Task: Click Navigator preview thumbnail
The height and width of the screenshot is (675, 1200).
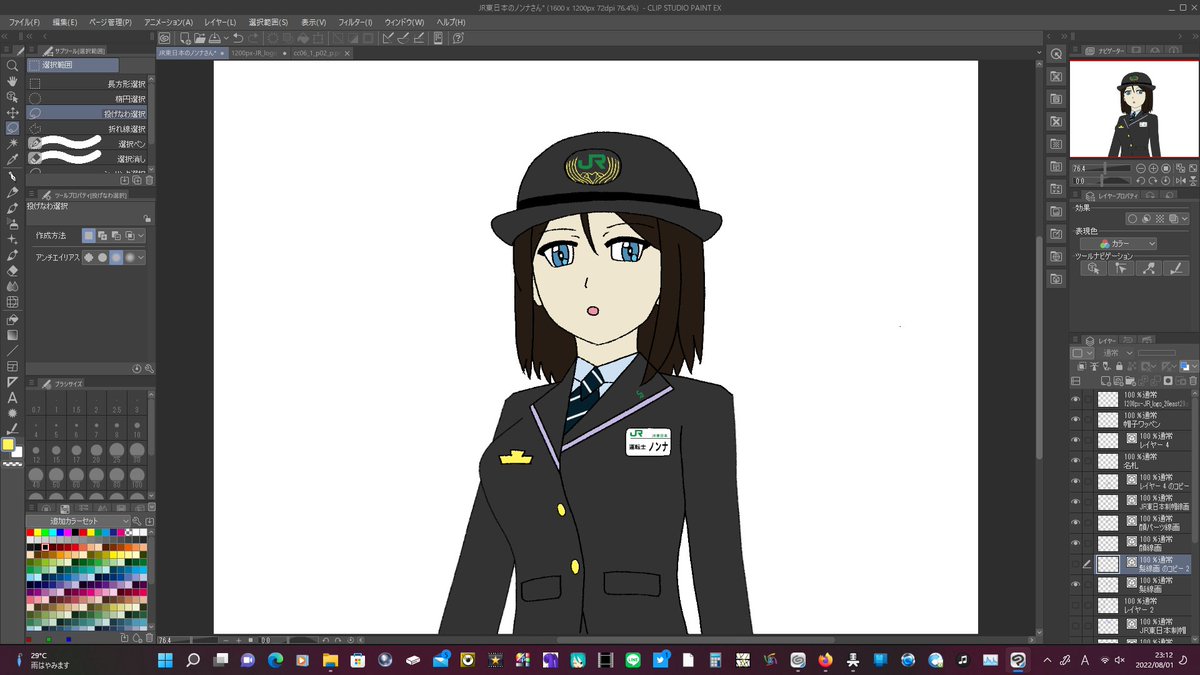Action: [x=1132, y=108]
